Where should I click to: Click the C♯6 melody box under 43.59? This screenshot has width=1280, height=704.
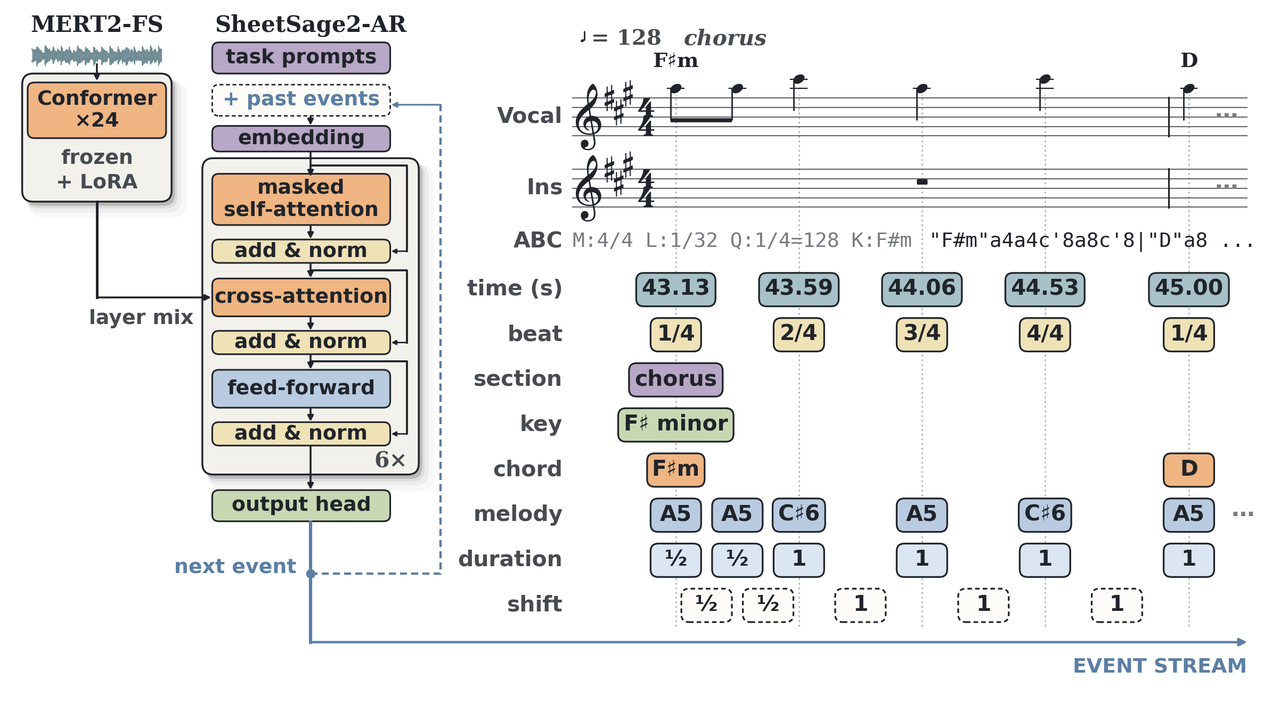coord(799,514)
